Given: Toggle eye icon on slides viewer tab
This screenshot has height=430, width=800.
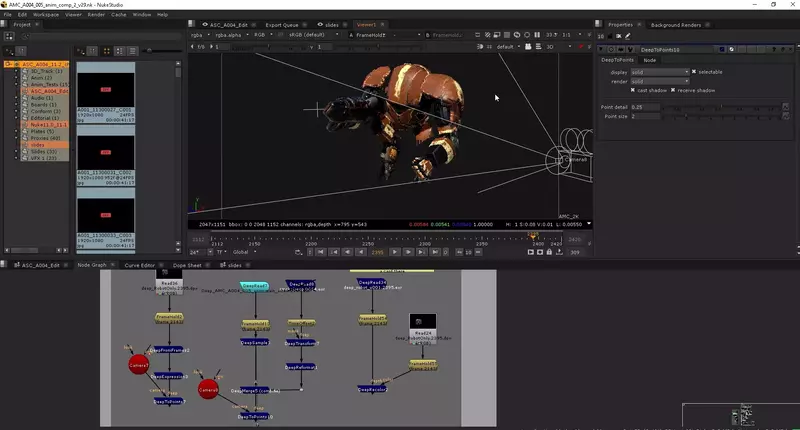Looking at the screenshot, I should coord(320,24).
